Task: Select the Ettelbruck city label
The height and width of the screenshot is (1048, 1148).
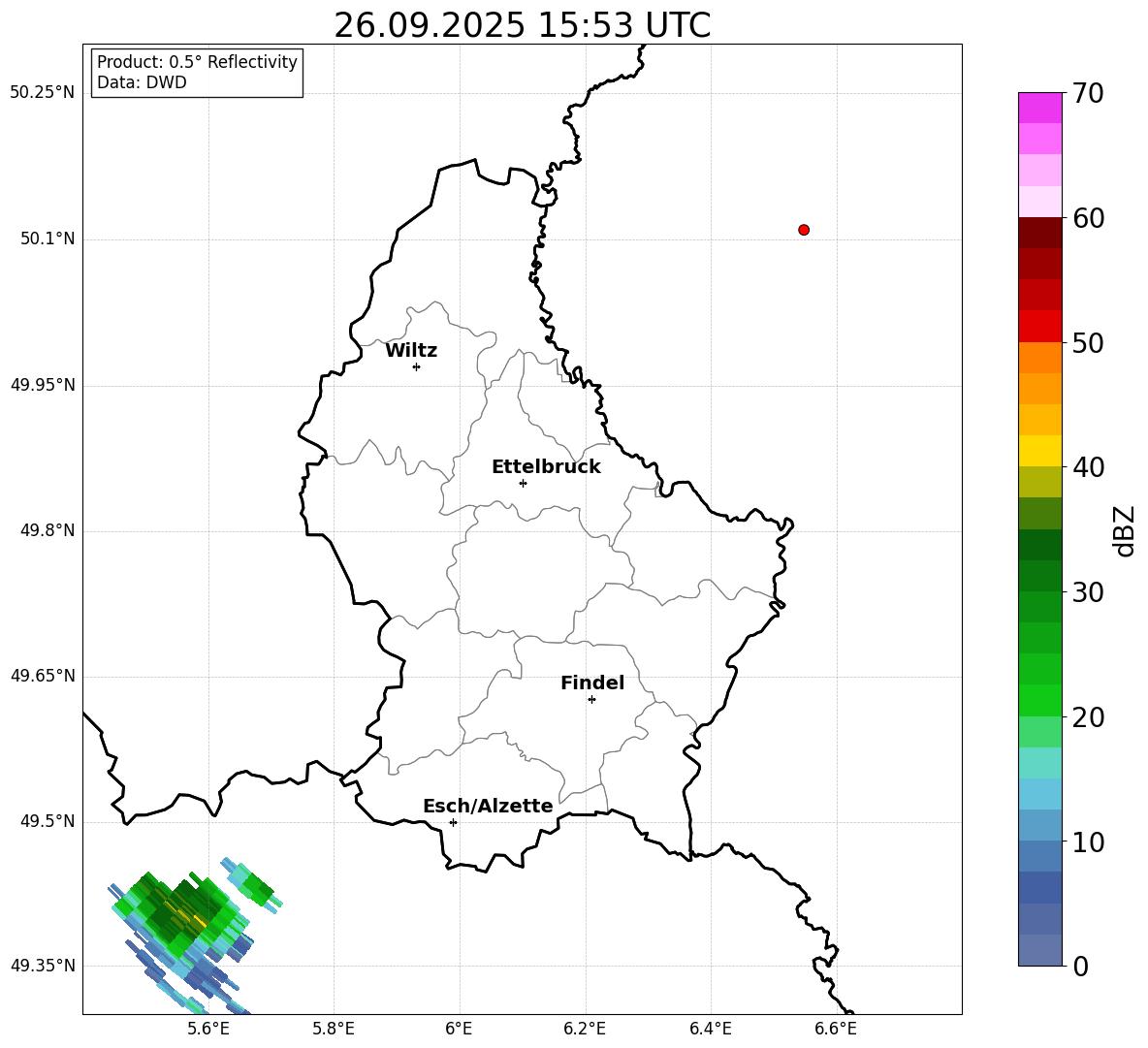Action: pos(546,467)
